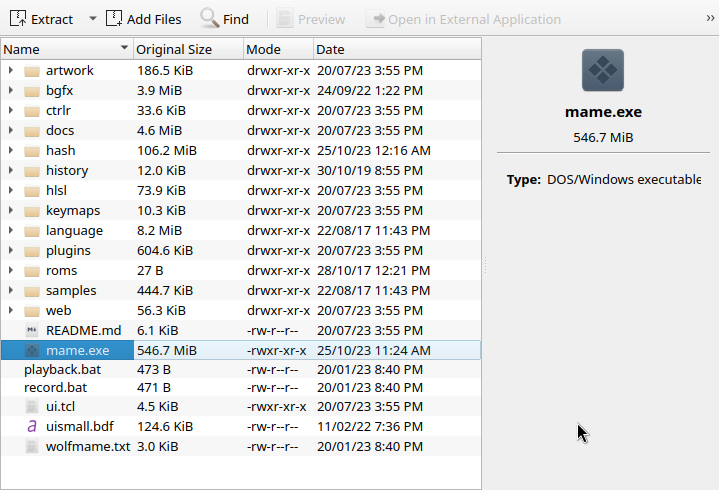Expand the plugins folder arrow
Viewport: 719px width, 490px height.
tap(11, 251)
